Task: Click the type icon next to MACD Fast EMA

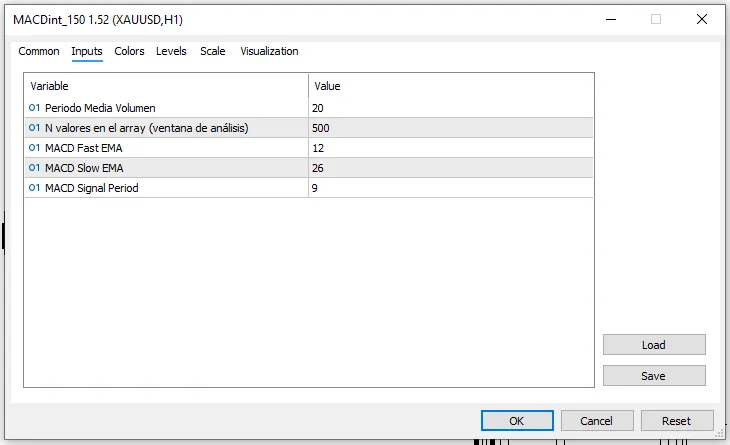Action: point(34,148)
